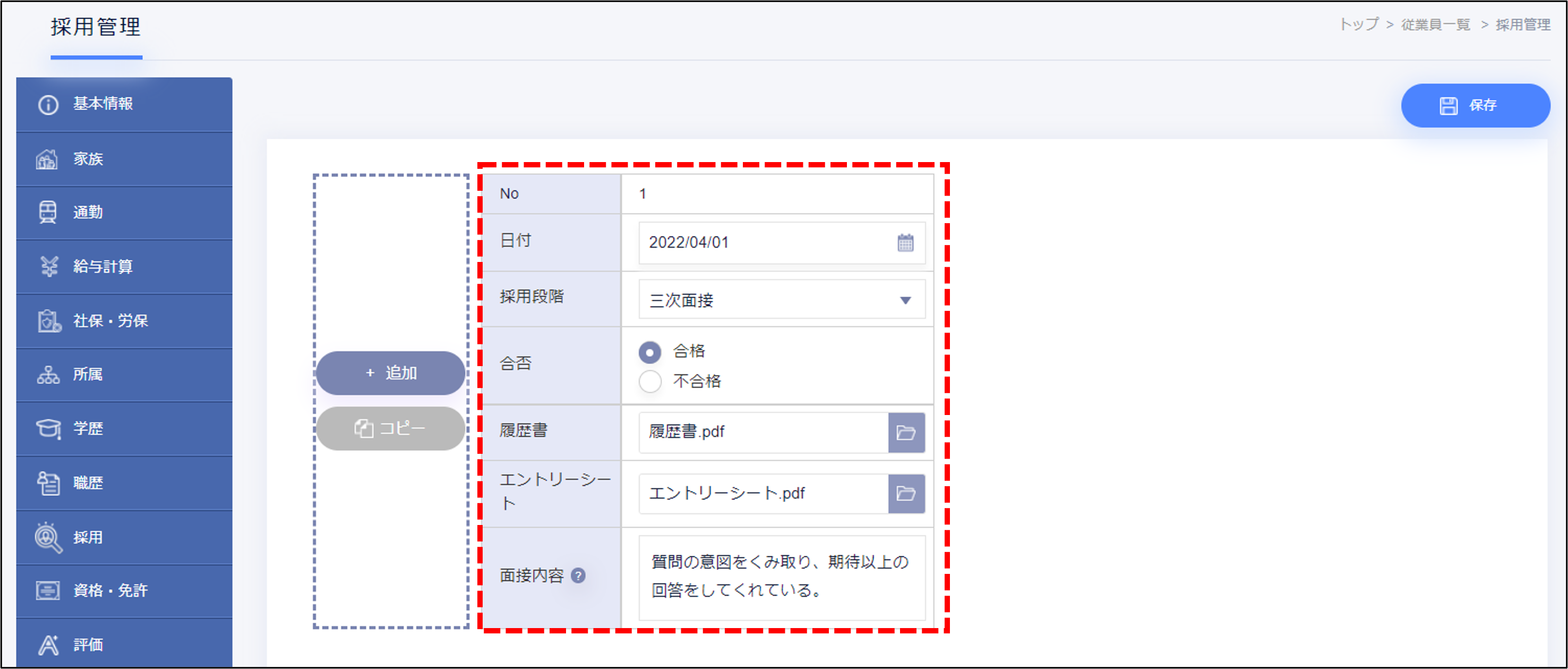Click the 従業員一覧 breadcrumb link
This screenshot has width=1568, height=669.
1435,25
